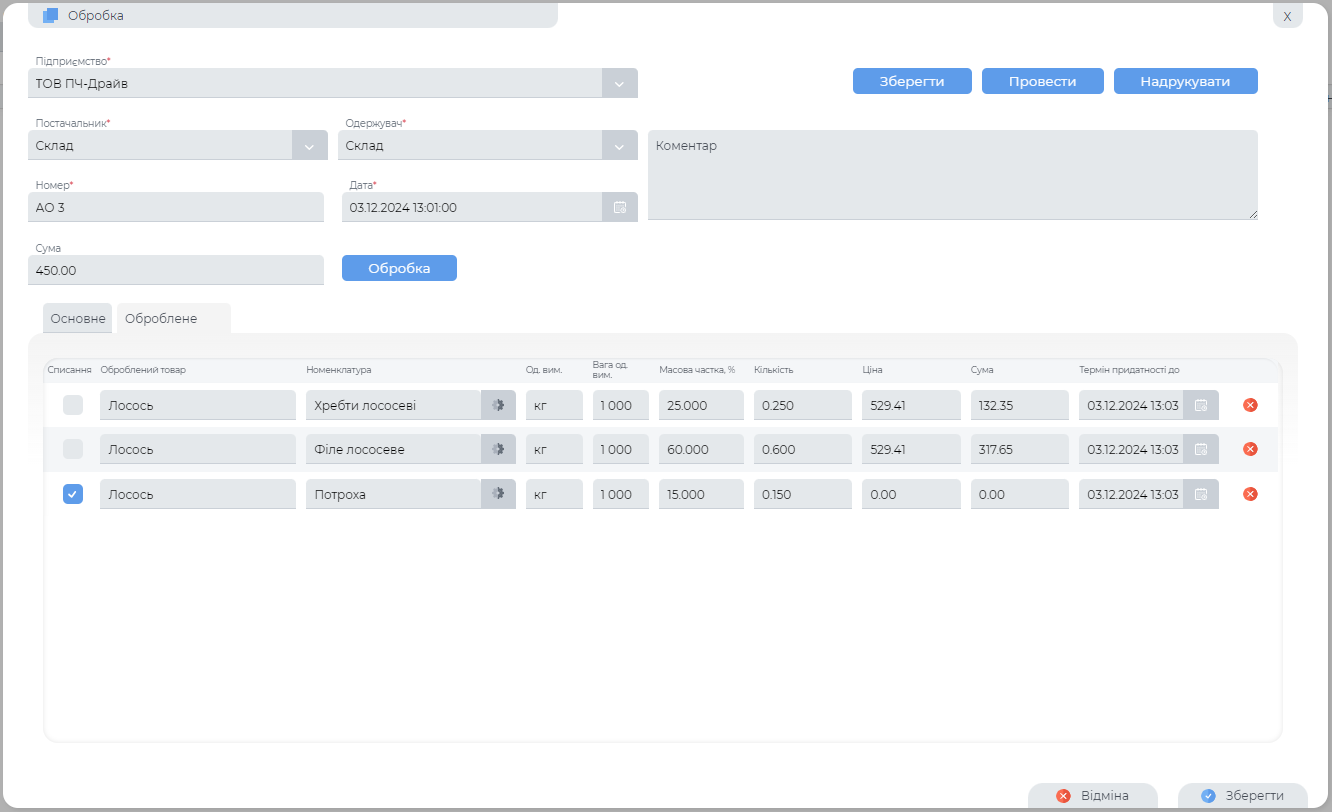
Task: Open the Постачальник dropdown list
Action: (x=310, y=145)
